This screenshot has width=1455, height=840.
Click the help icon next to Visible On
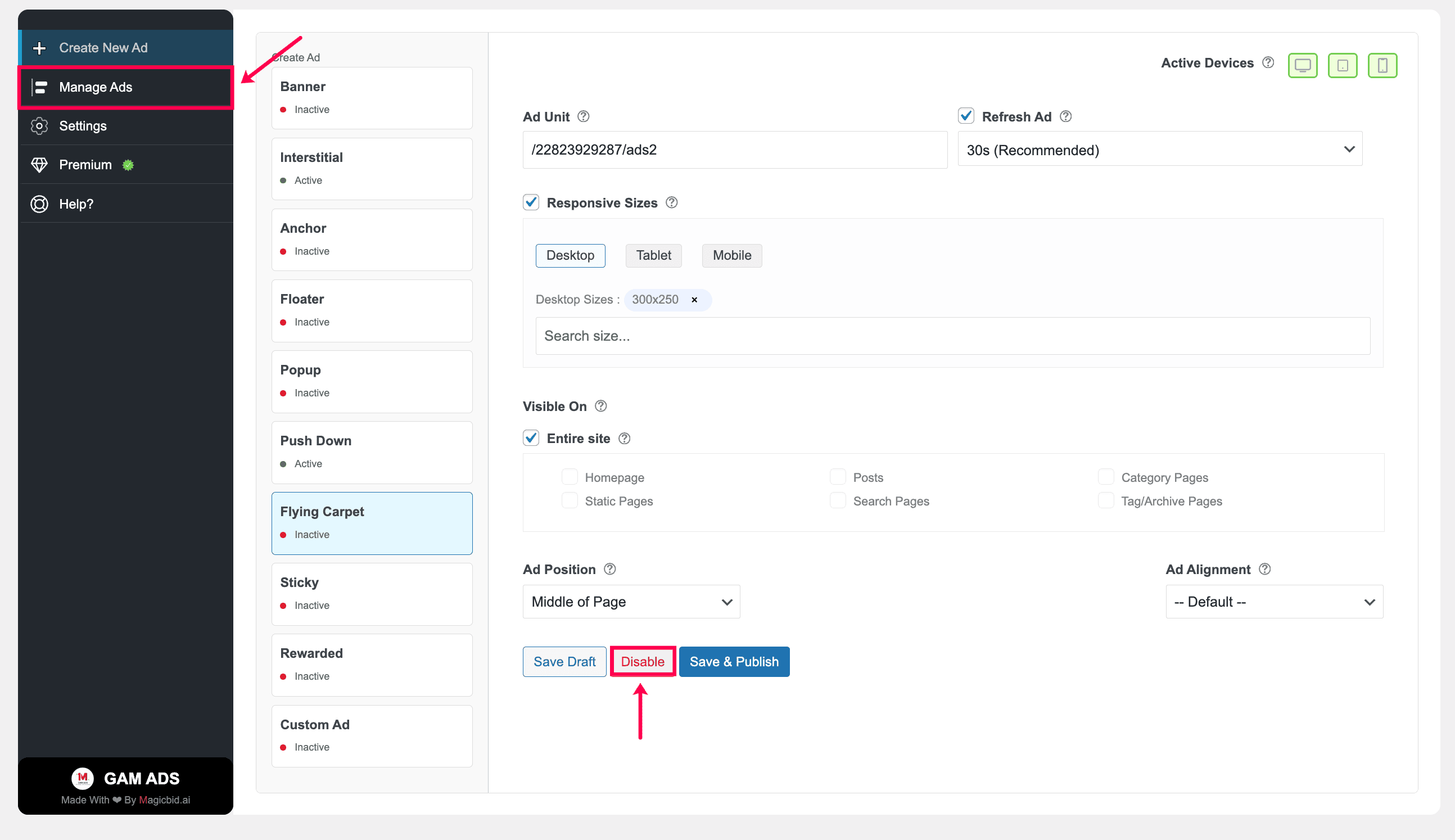[601, 406]
